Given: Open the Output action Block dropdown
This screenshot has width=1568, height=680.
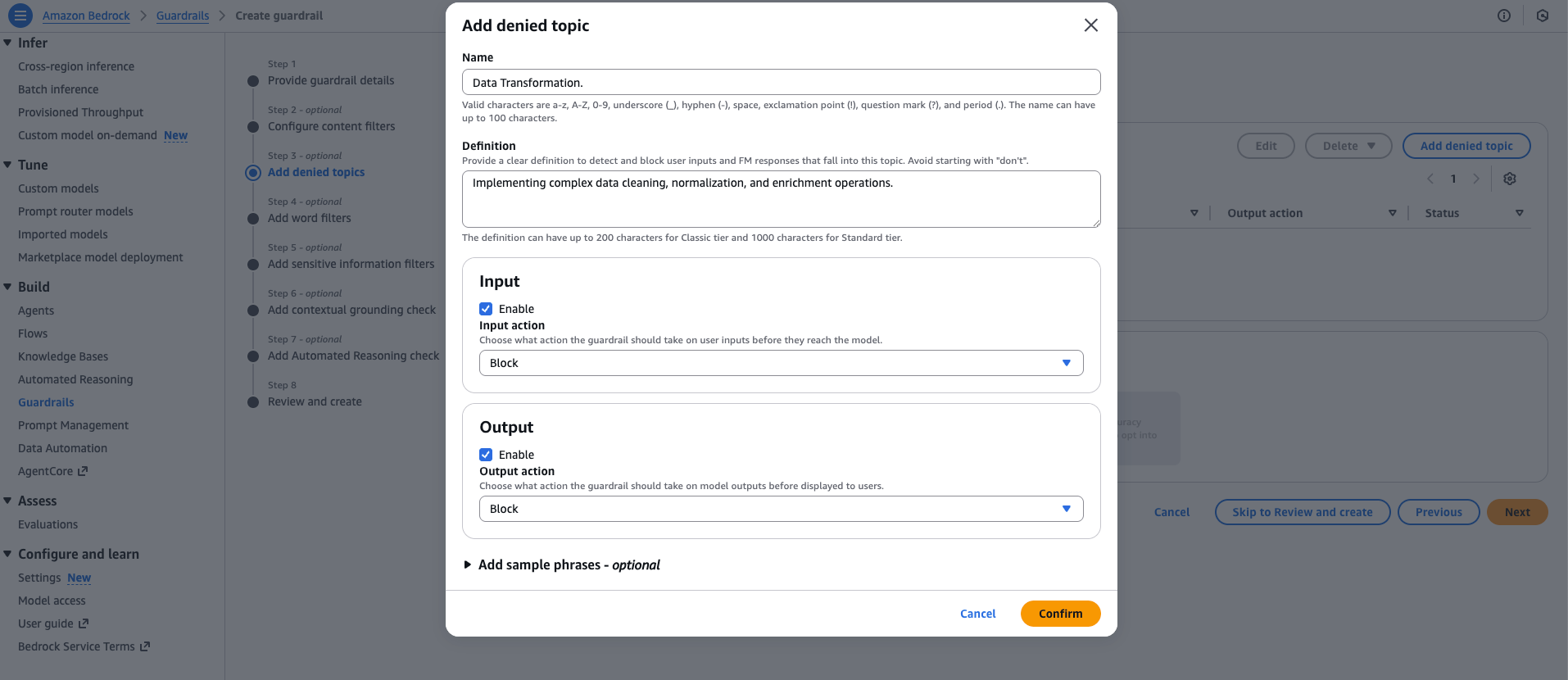Looking at the screenshot, I should pos(781,509).
